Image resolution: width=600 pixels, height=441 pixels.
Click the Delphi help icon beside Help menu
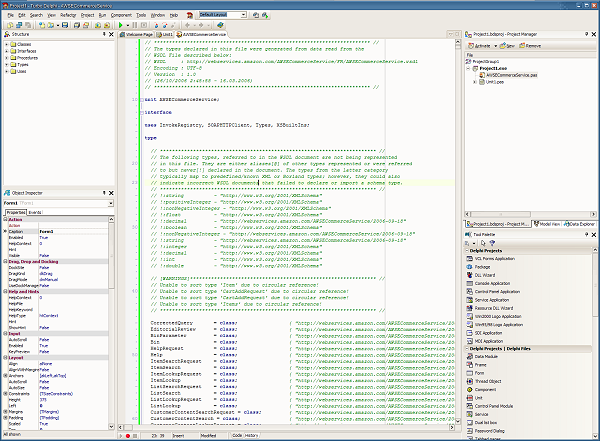(190, 16)
